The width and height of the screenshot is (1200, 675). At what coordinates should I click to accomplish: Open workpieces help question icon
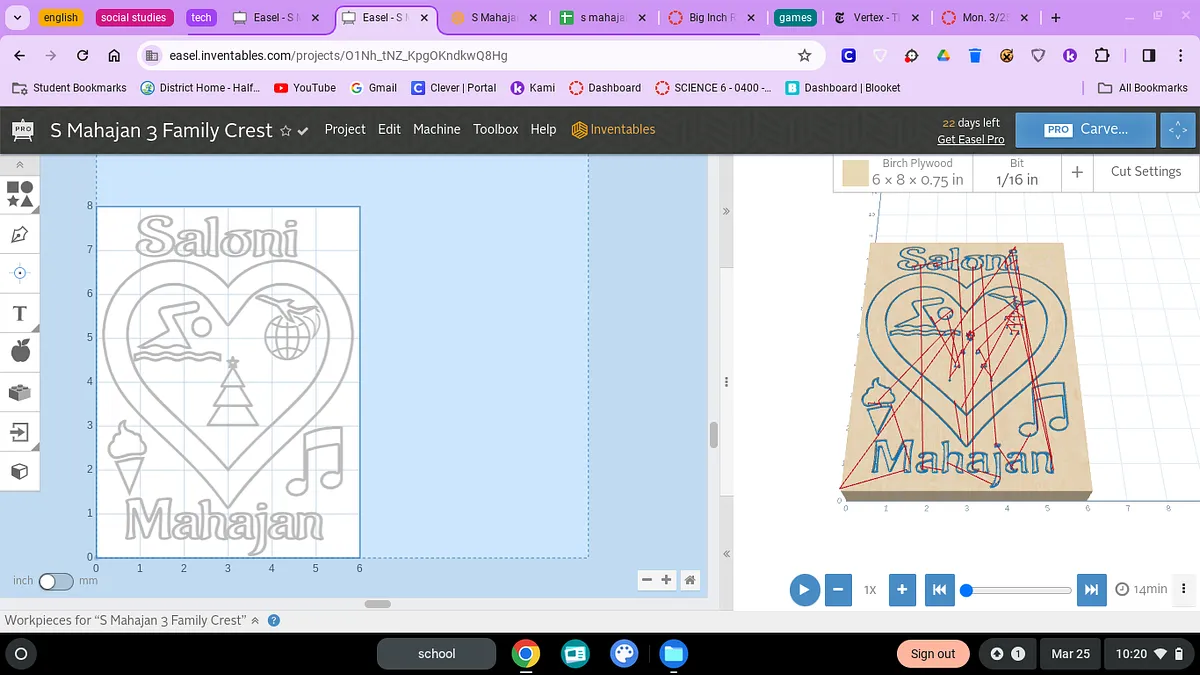click(274, 620)
